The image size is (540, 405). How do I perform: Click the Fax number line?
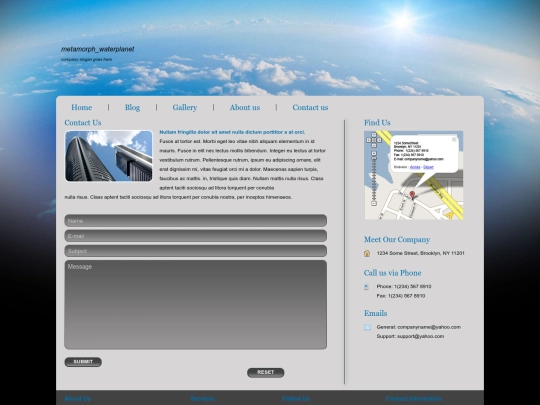[401, 296]
